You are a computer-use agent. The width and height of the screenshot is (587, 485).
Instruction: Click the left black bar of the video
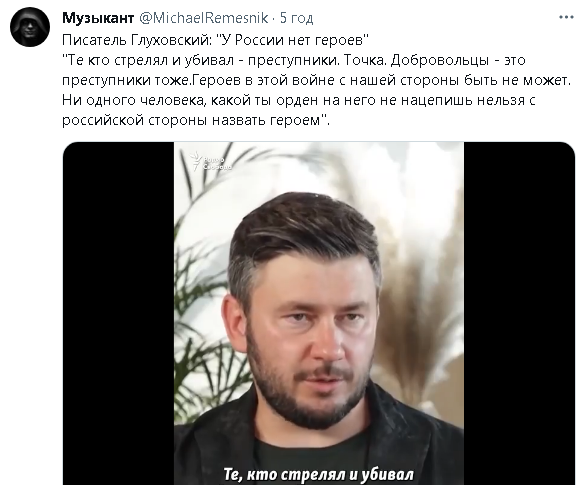(x=118, y=313)
